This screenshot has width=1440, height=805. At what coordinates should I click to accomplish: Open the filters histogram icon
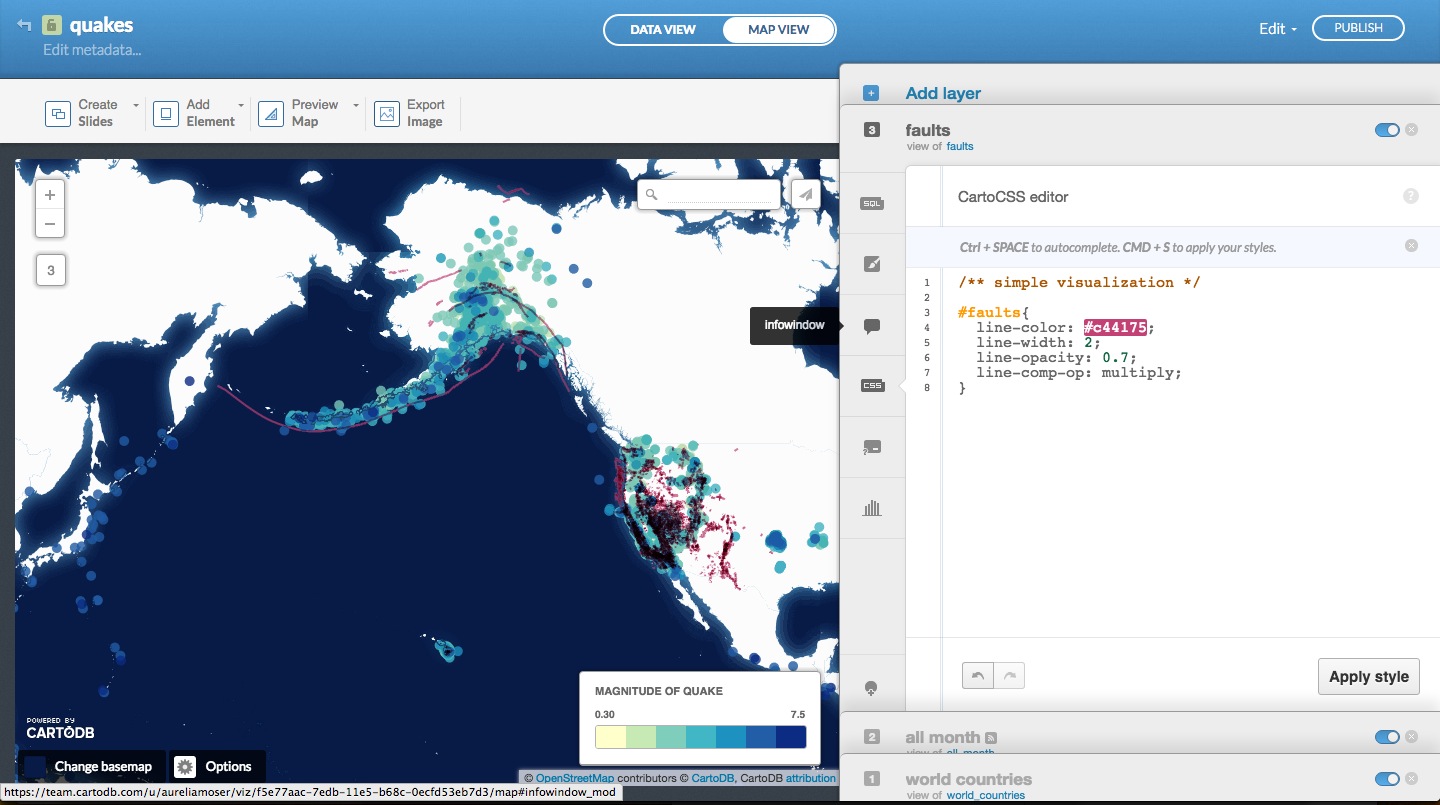point(872,508)
